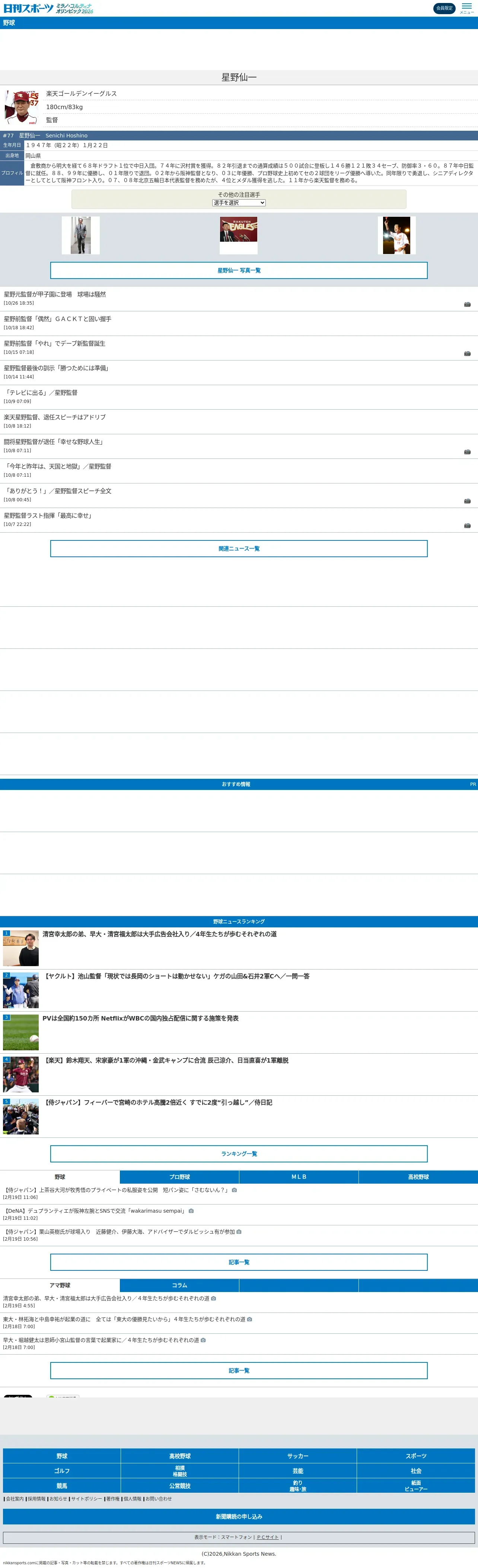Switch to コラム tab
Screen dimensions: 478x1568
tap(179, 1285)
